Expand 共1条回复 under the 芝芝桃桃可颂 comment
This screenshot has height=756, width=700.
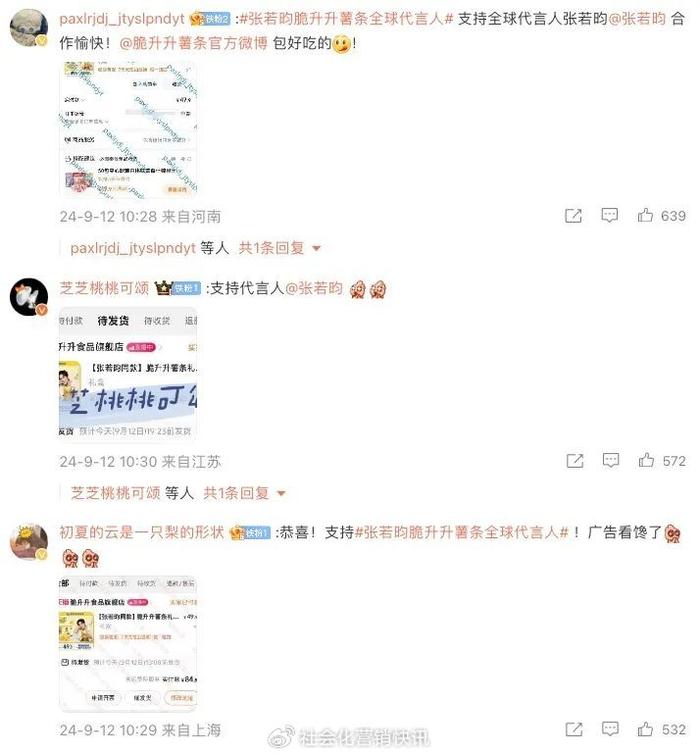pos(244,493)
